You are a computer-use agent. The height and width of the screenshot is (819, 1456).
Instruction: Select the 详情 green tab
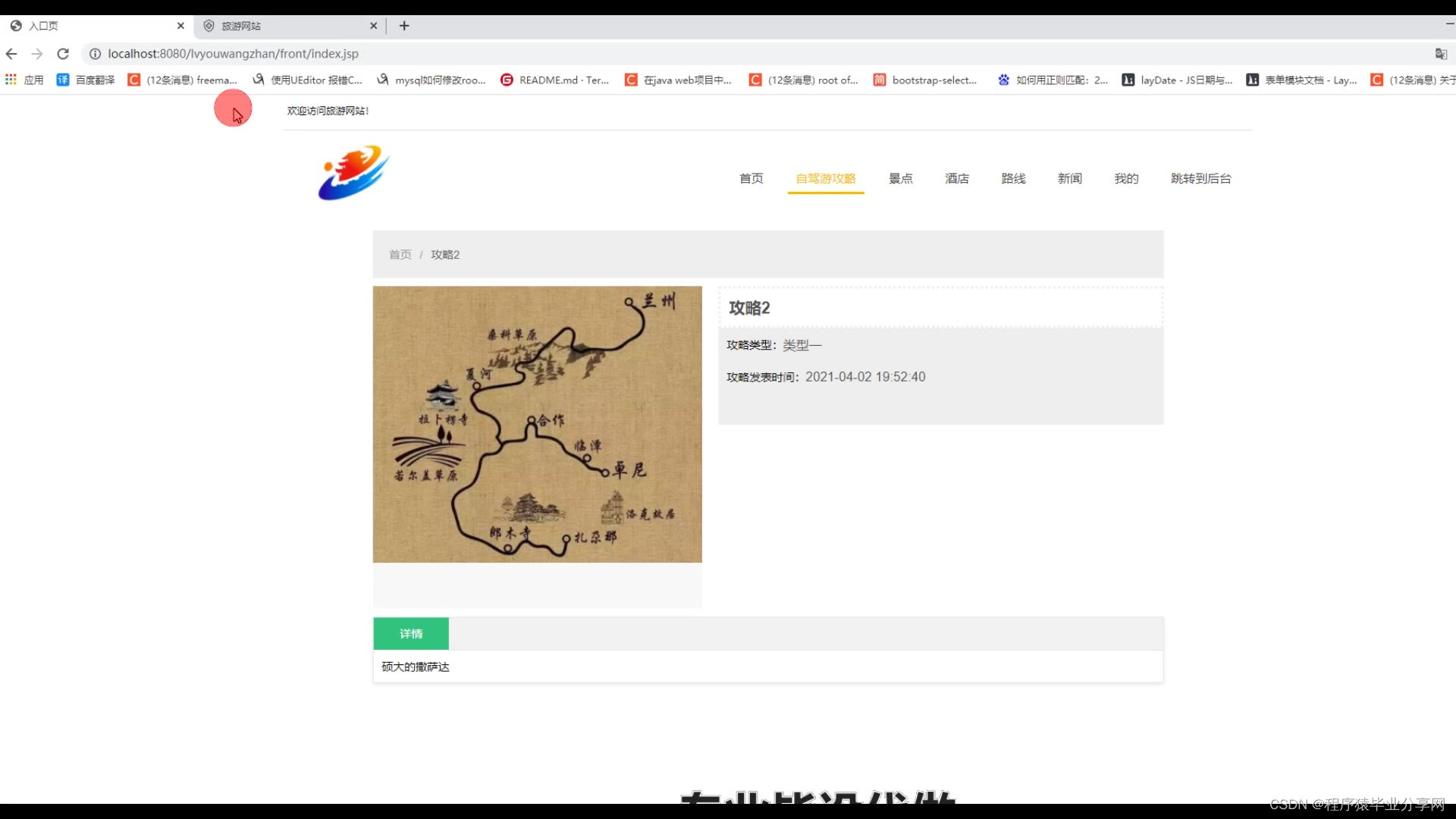tap(411, 634)
